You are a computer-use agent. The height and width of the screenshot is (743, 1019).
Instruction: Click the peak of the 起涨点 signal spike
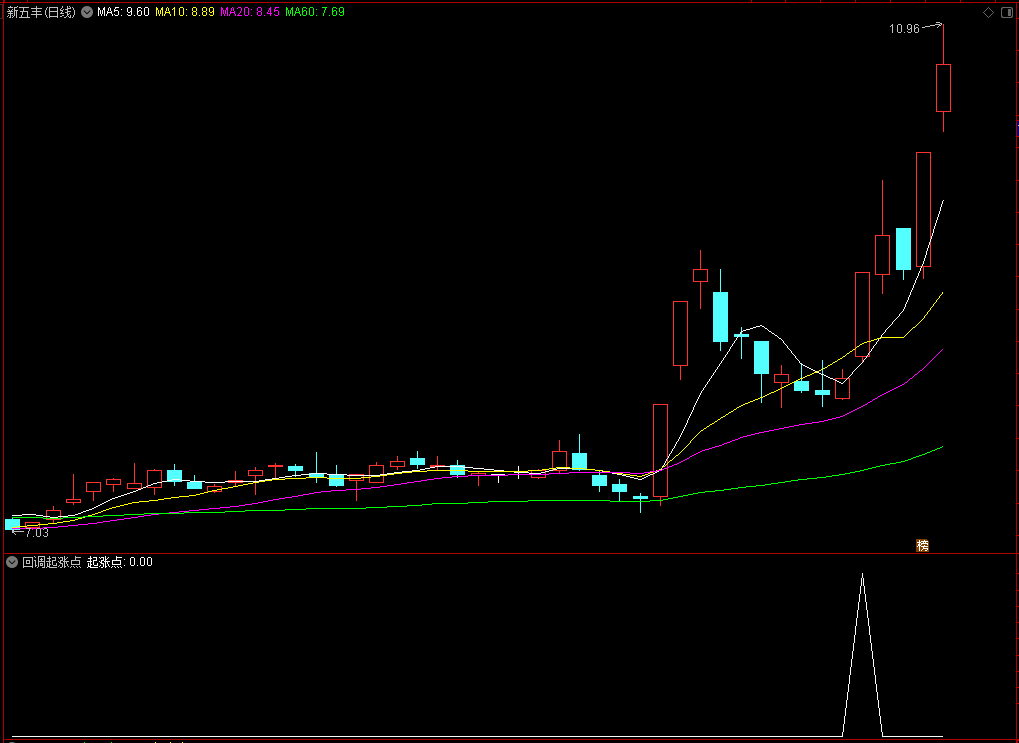coord(862,575)
